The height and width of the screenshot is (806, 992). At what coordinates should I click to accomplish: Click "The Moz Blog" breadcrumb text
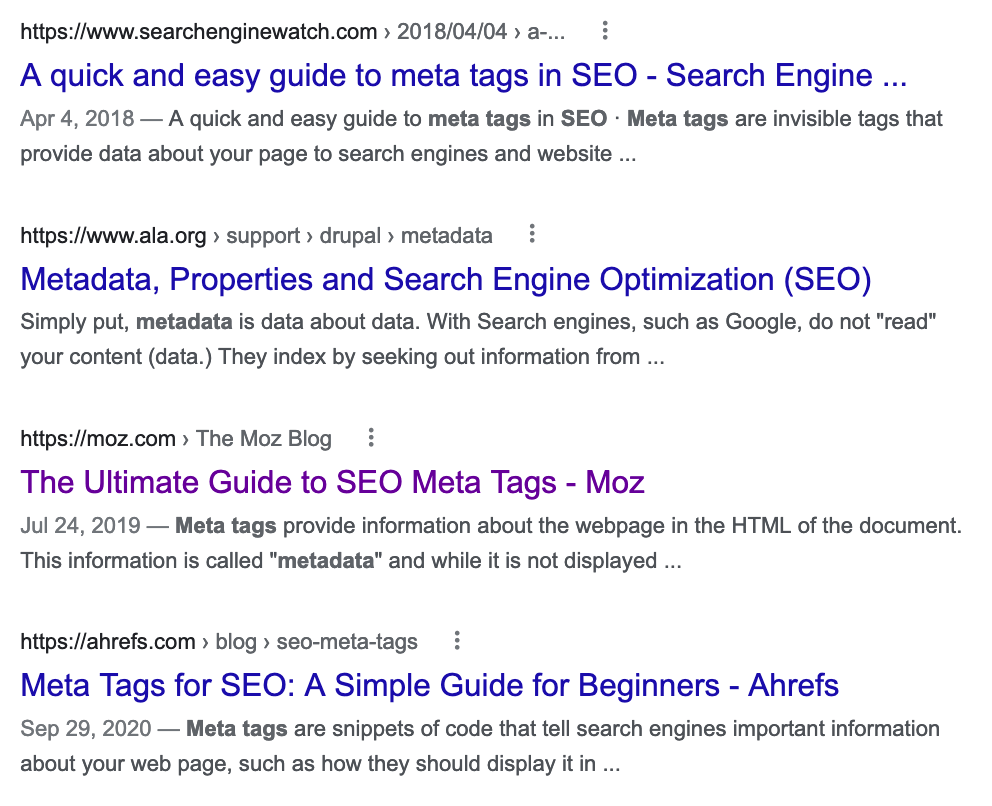click(264, 438)
